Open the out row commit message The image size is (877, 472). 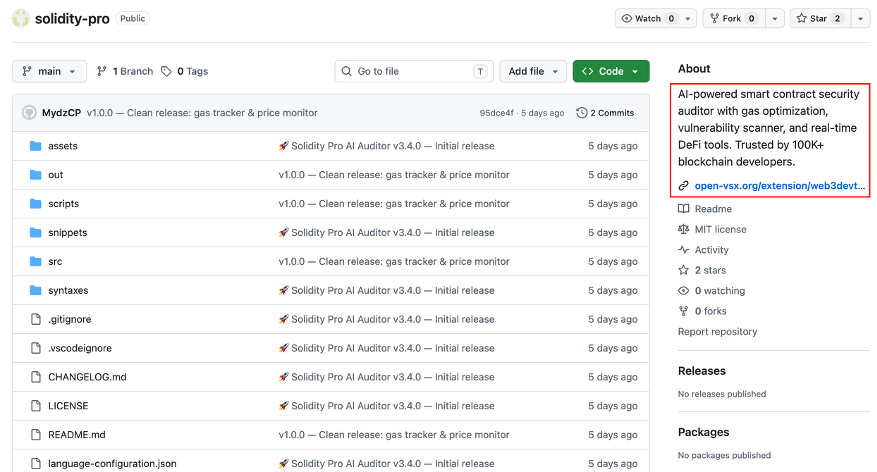pos(394,174)
